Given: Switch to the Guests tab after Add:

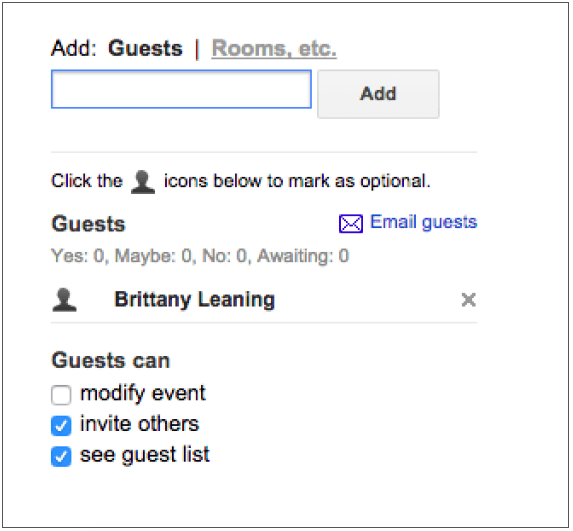Looking at the screenshot, I should [x=145, y=48].
